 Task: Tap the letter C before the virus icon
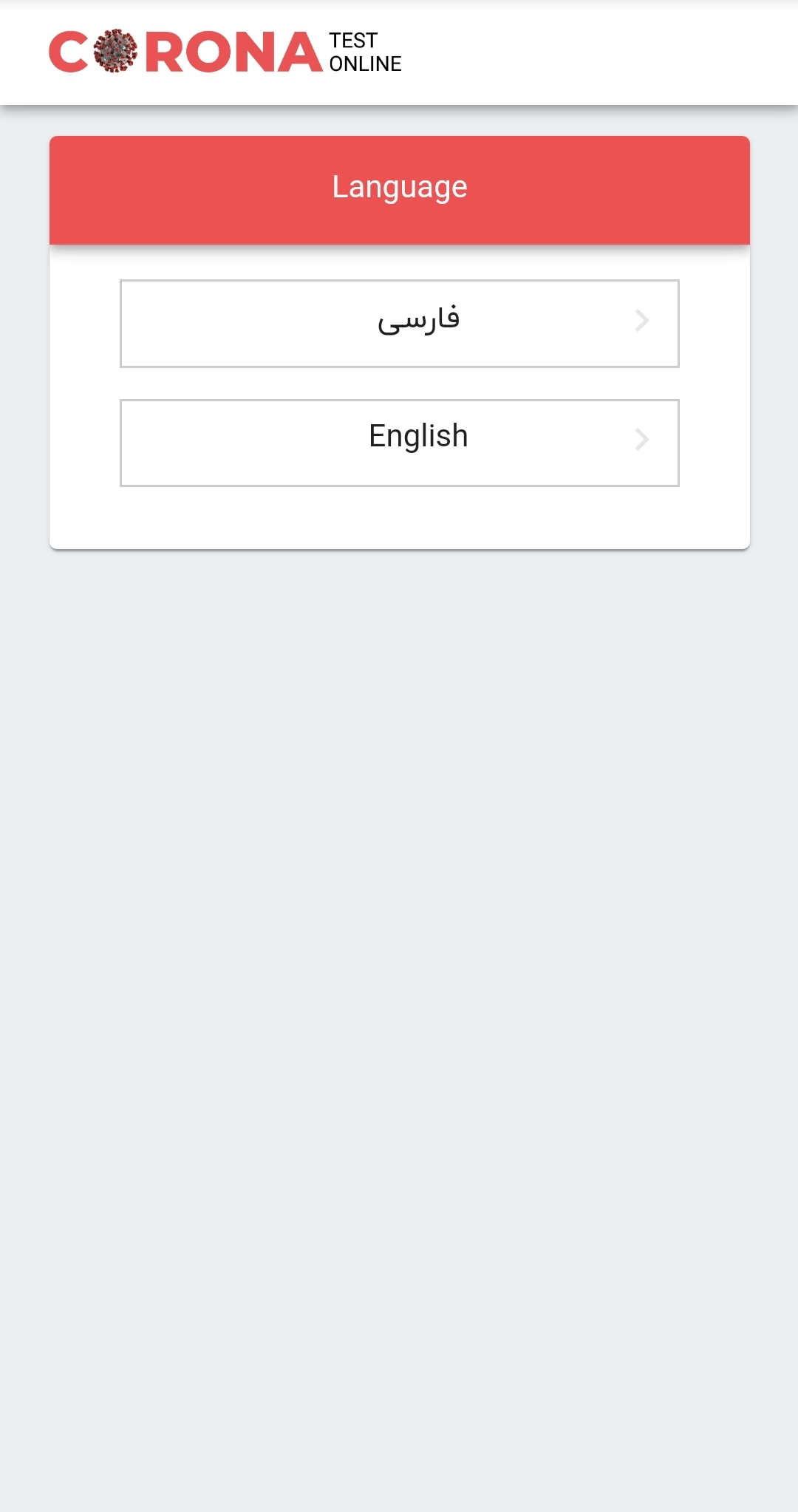(x=69, y=52)
